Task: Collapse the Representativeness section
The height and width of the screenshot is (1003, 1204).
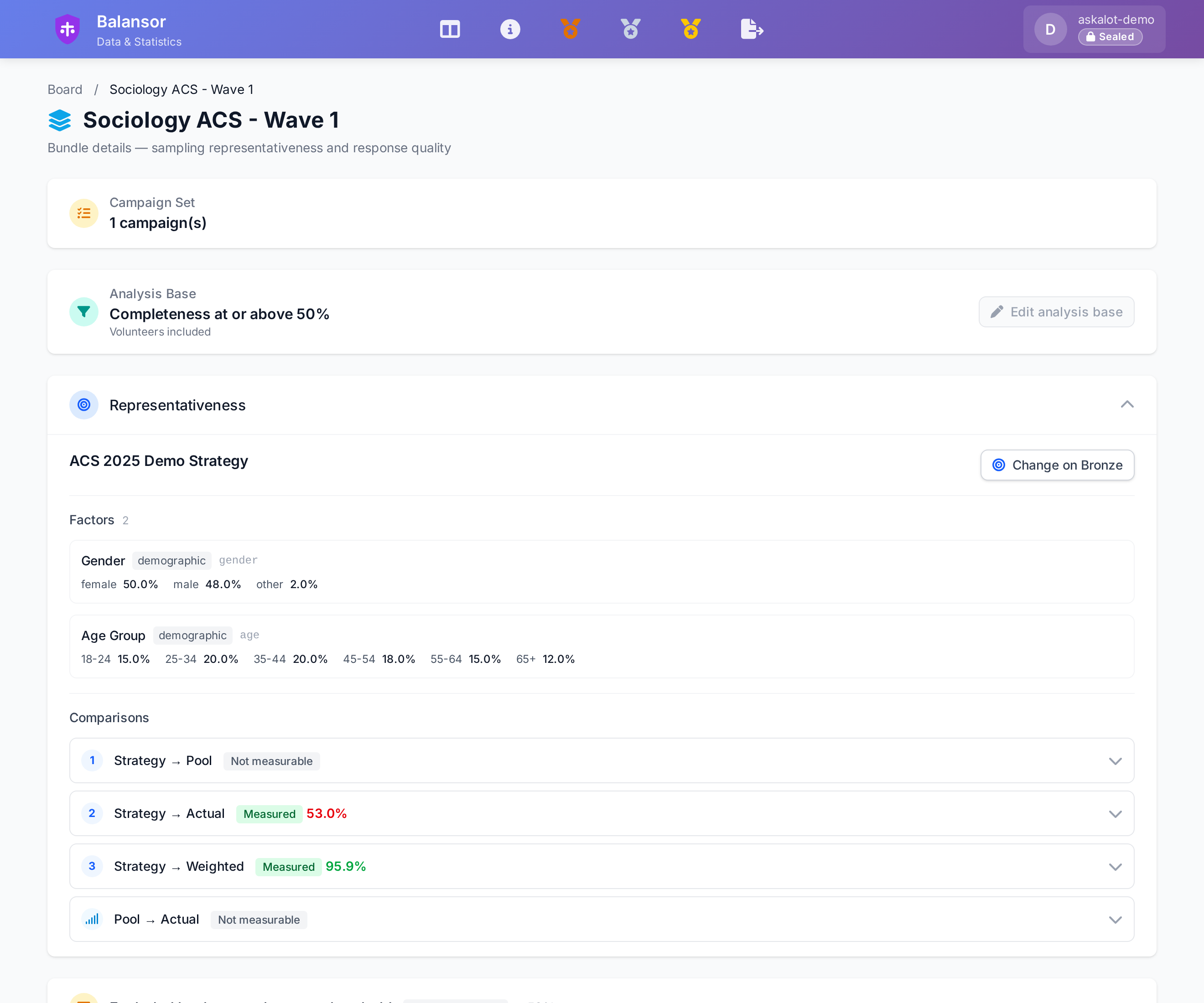Action: coord(1127,405)
